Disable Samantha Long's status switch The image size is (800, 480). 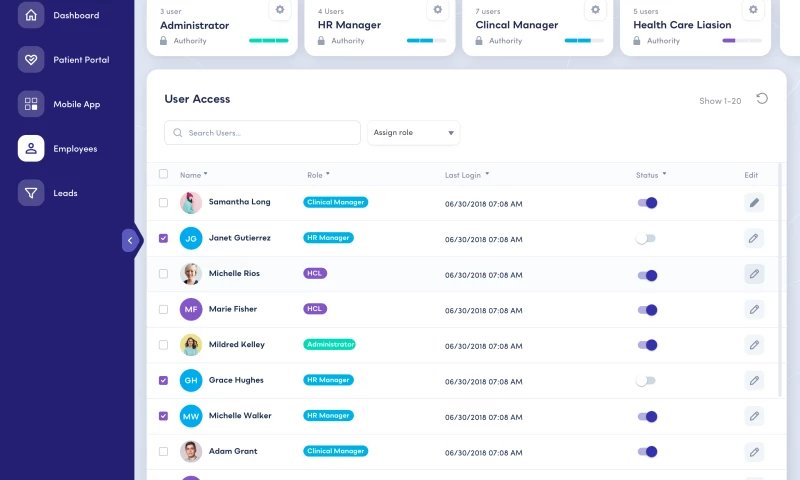coord(647,203)
